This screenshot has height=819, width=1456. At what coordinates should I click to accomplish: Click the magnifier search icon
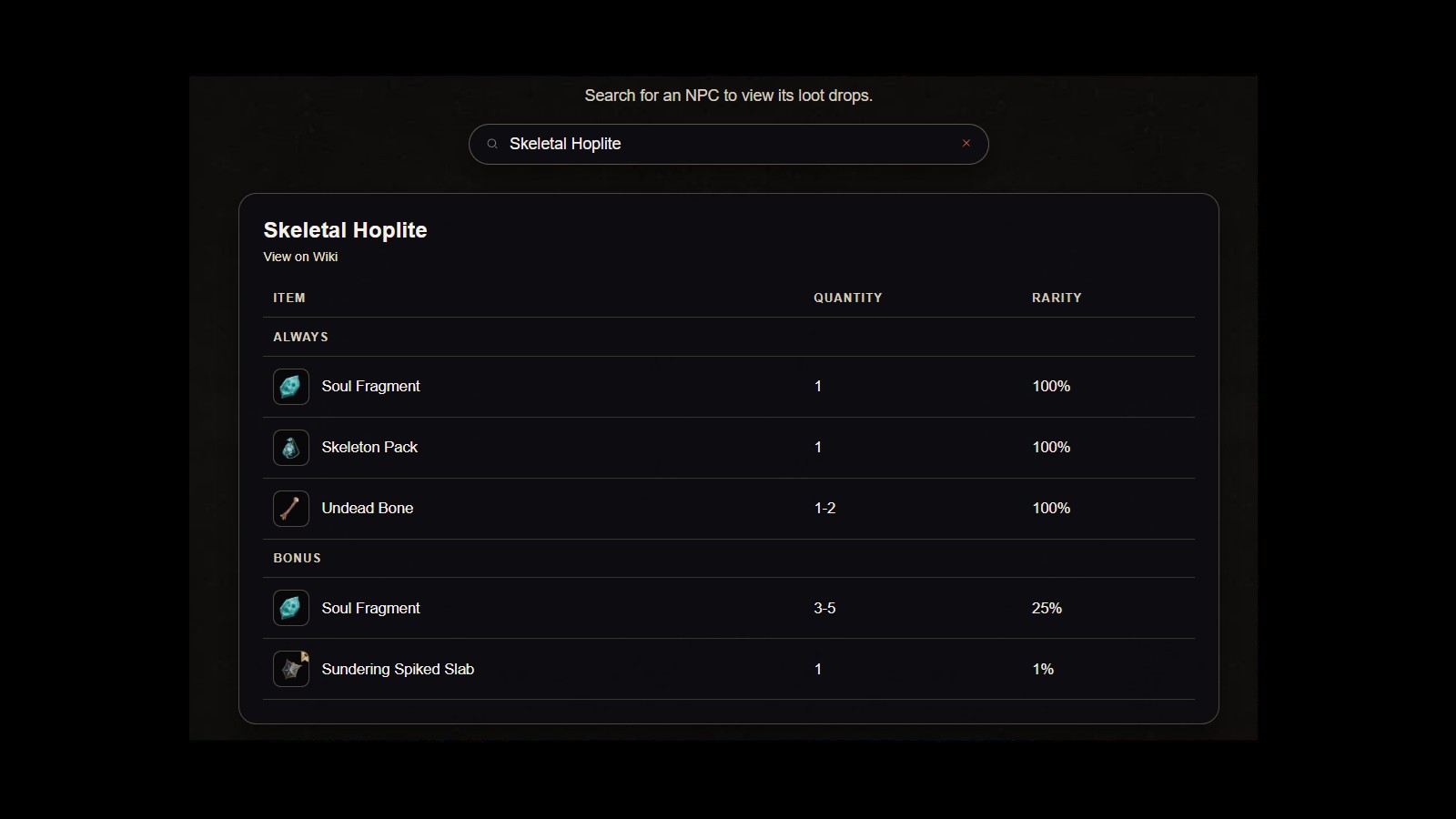click(x=492, y=144)
